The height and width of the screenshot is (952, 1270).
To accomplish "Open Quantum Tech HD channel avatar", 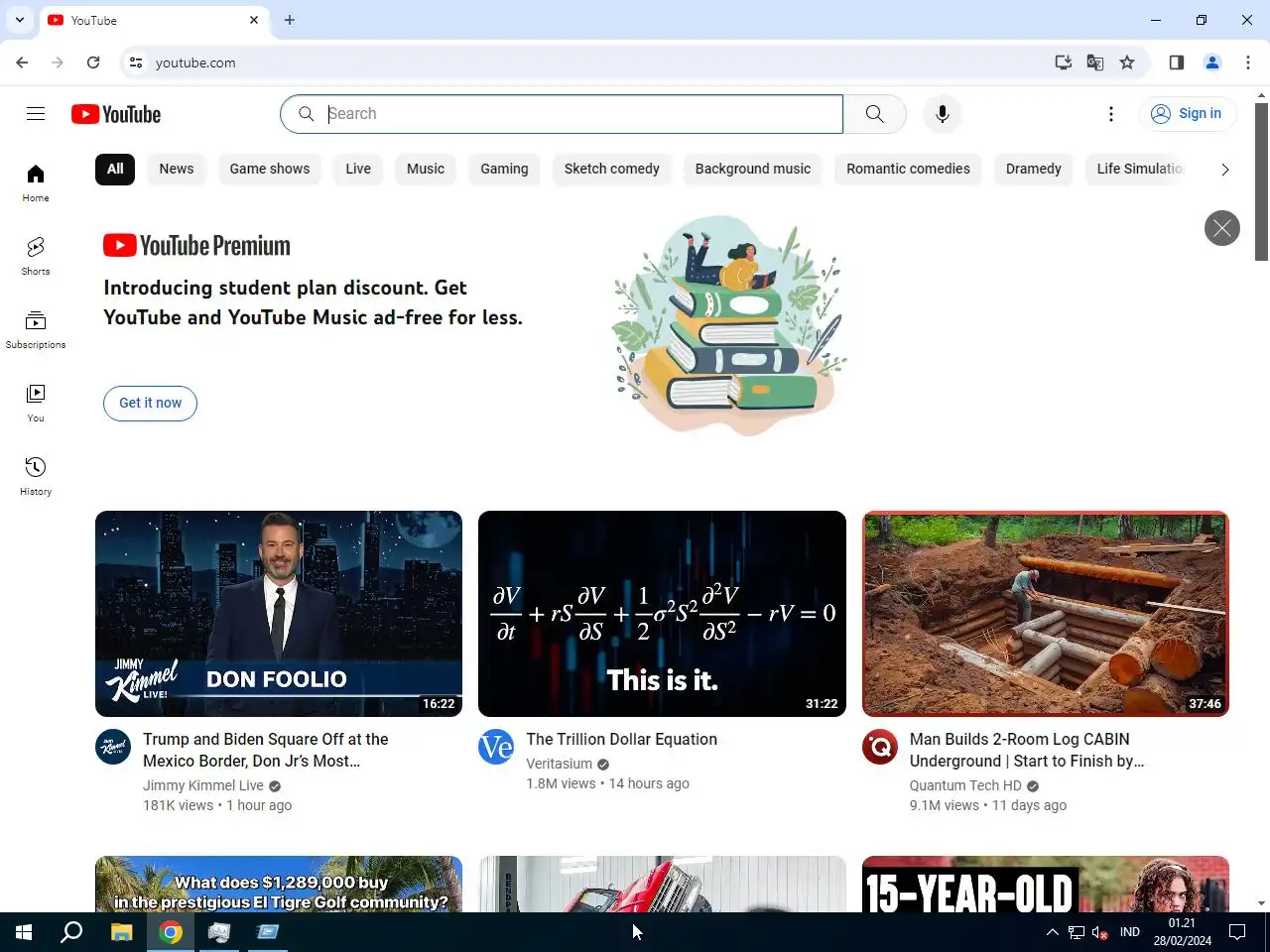I will pos(880,747).
